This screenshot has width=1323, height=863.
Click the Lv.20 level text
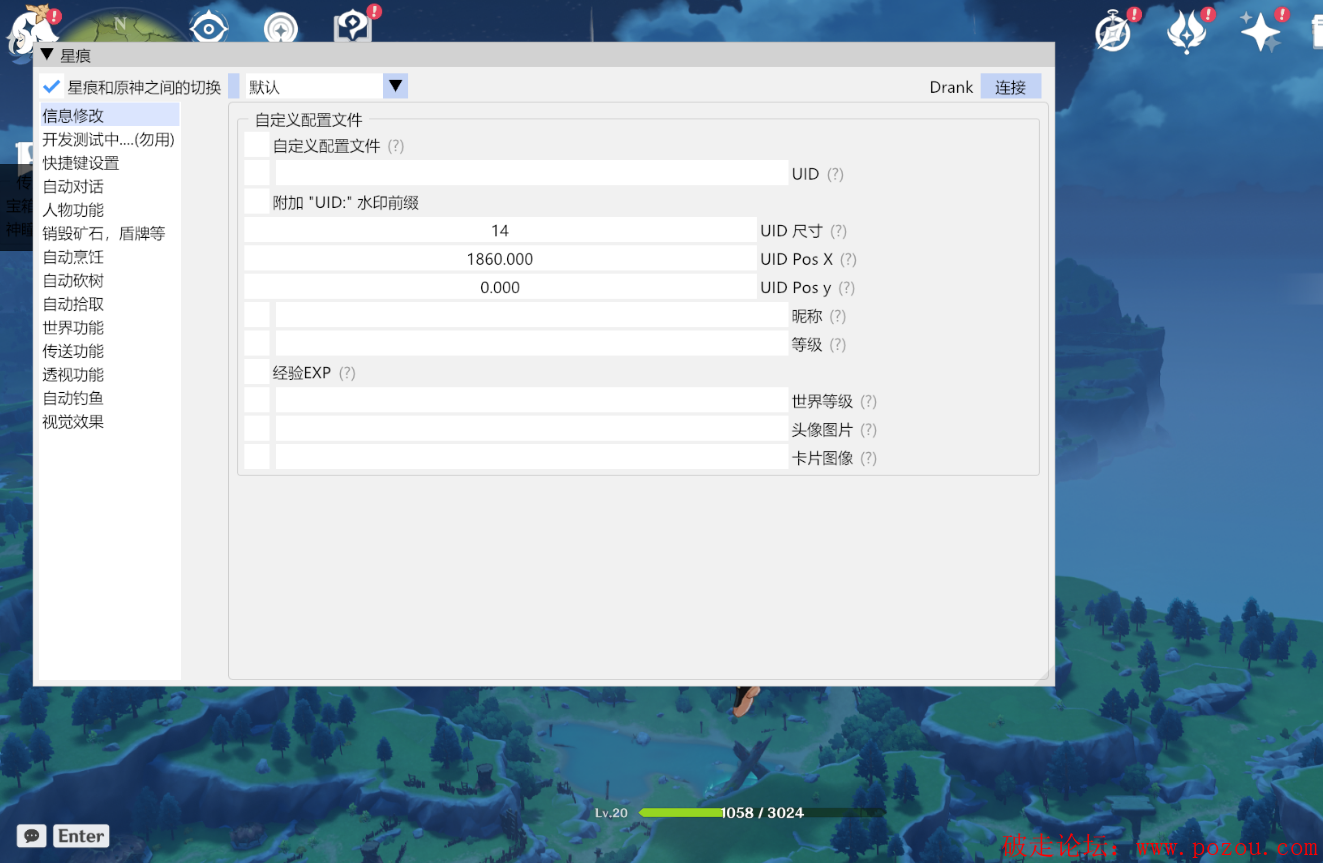(x=611, y=813)
